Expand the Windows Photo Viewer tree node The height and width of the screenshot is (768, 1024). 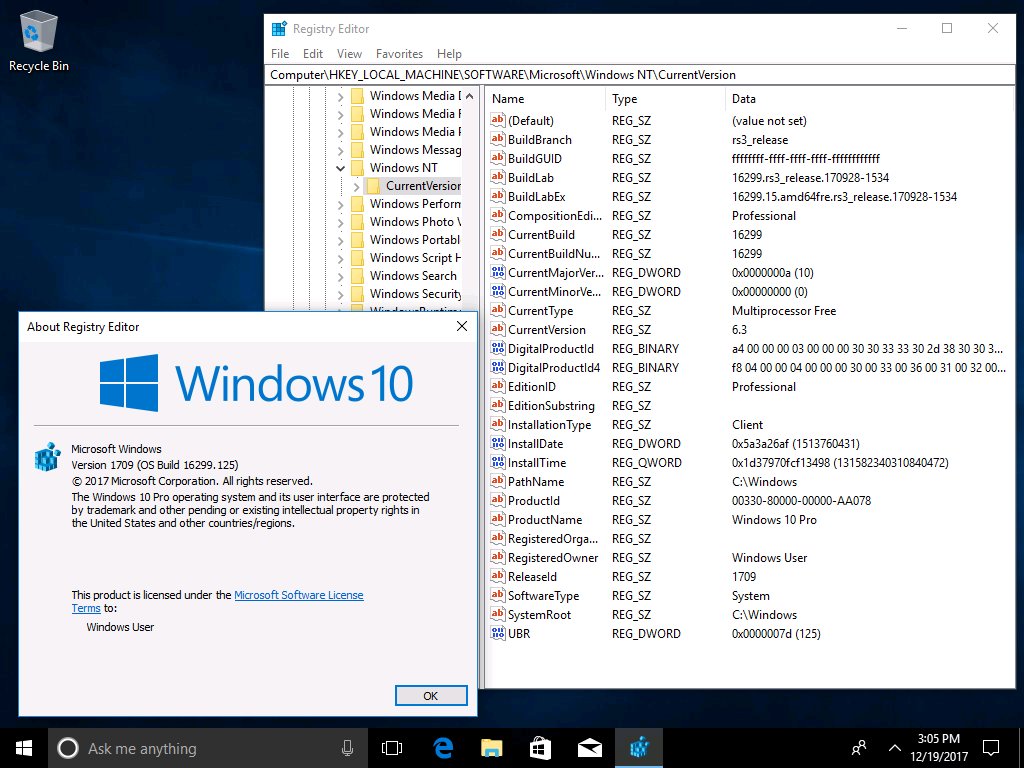pyautogui.click(x=340, y=223)
